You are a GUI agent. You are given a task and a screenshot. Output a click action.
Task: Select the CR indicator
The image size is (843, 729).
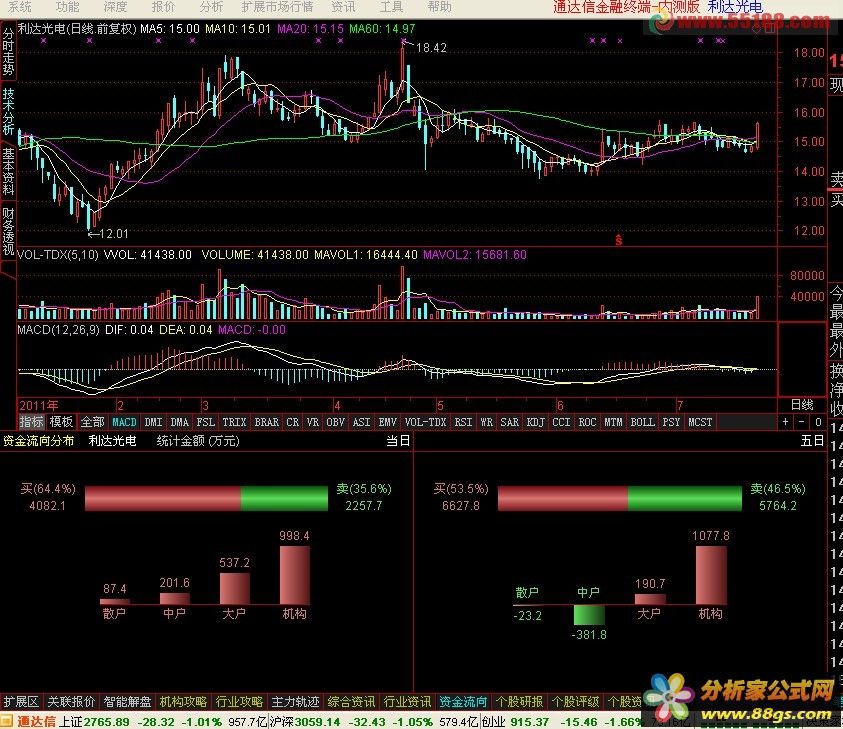point(292,422)
